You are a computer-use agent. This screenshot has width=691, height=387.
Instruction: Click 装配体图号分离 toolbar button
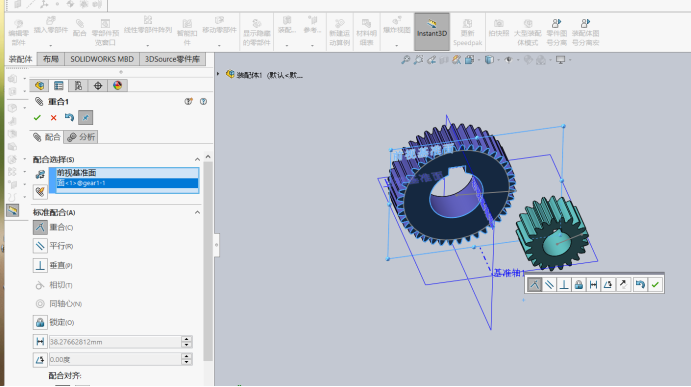[585, 32]
